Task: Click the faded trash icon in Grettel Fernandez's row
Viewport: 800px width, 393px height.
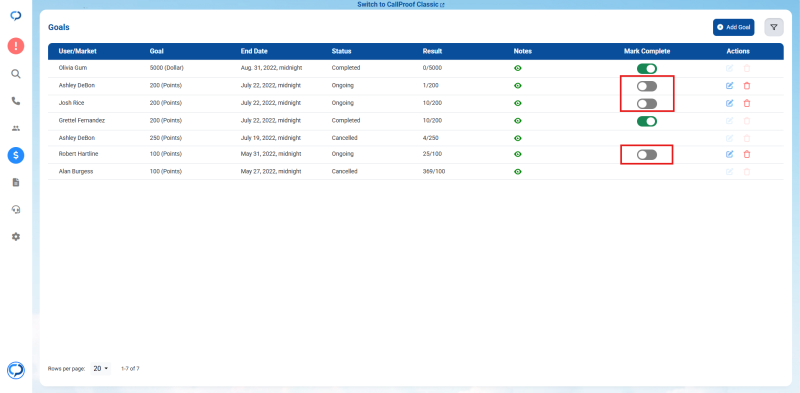Action: pyautogui.click(x=747, y=121)
